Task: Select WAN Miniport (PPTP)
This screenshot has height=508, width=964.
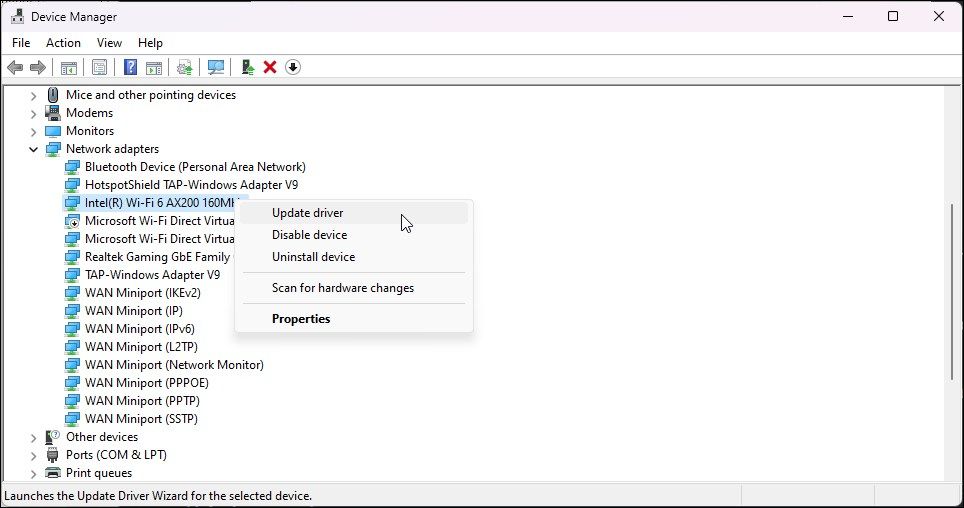Action: pos(142,401)
